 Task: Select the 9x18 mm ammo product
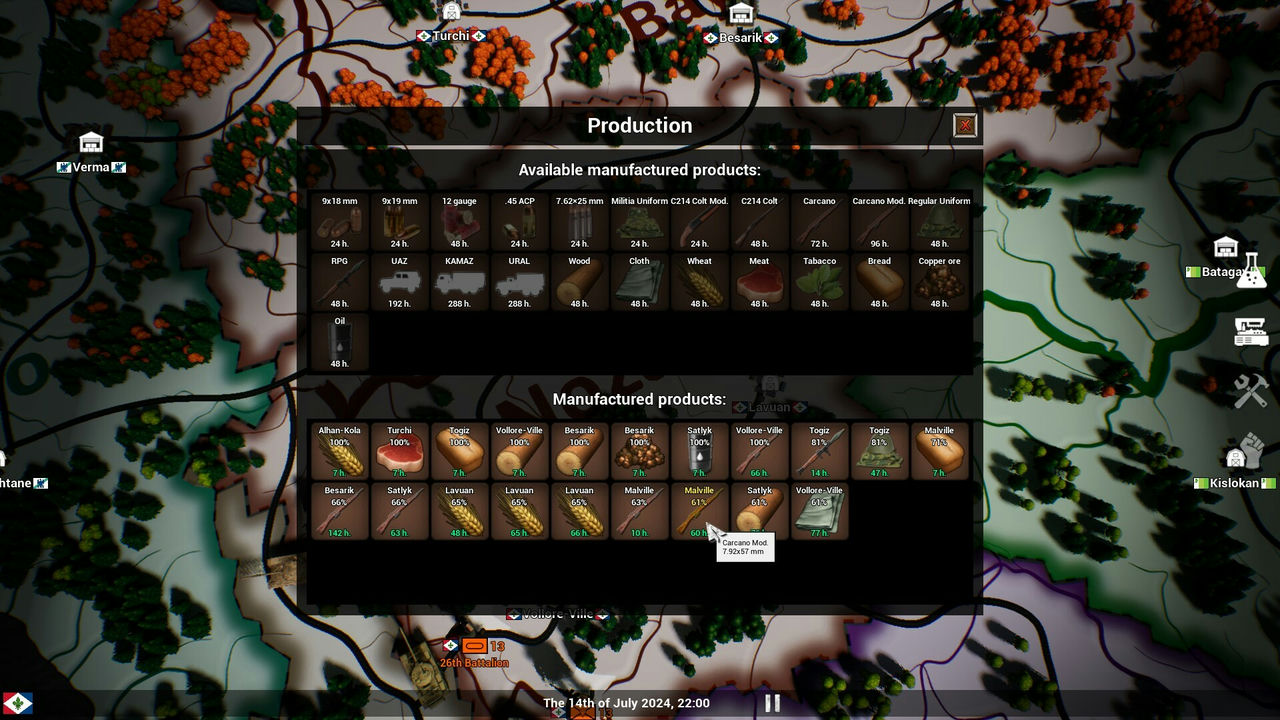[x=339, y=223]
